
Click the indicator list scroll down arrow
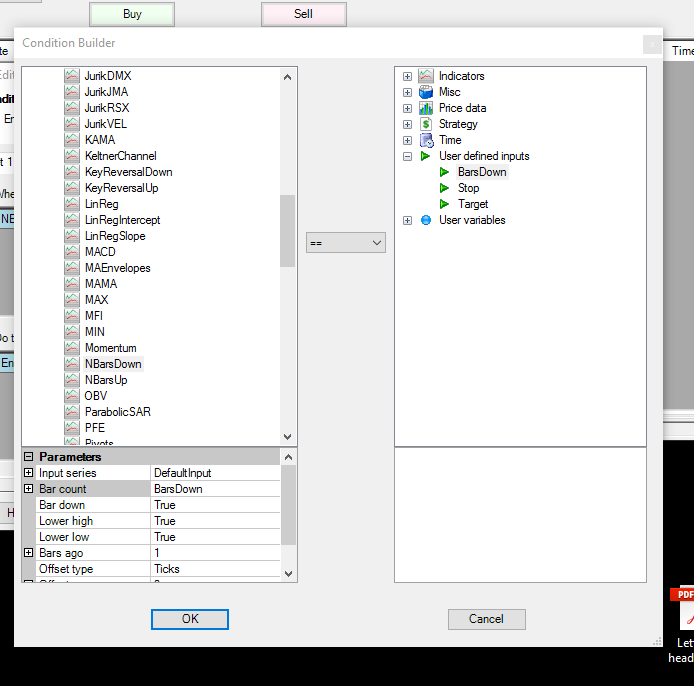point(288,437)
